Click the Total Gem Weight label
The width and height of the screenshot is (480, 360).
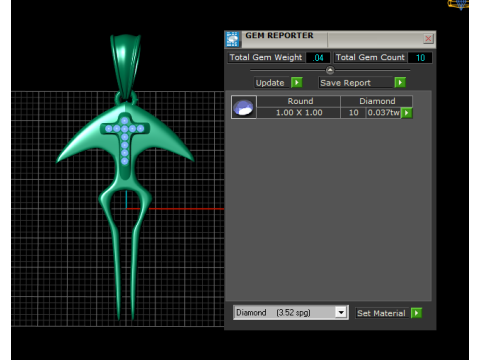coord(266,57)
